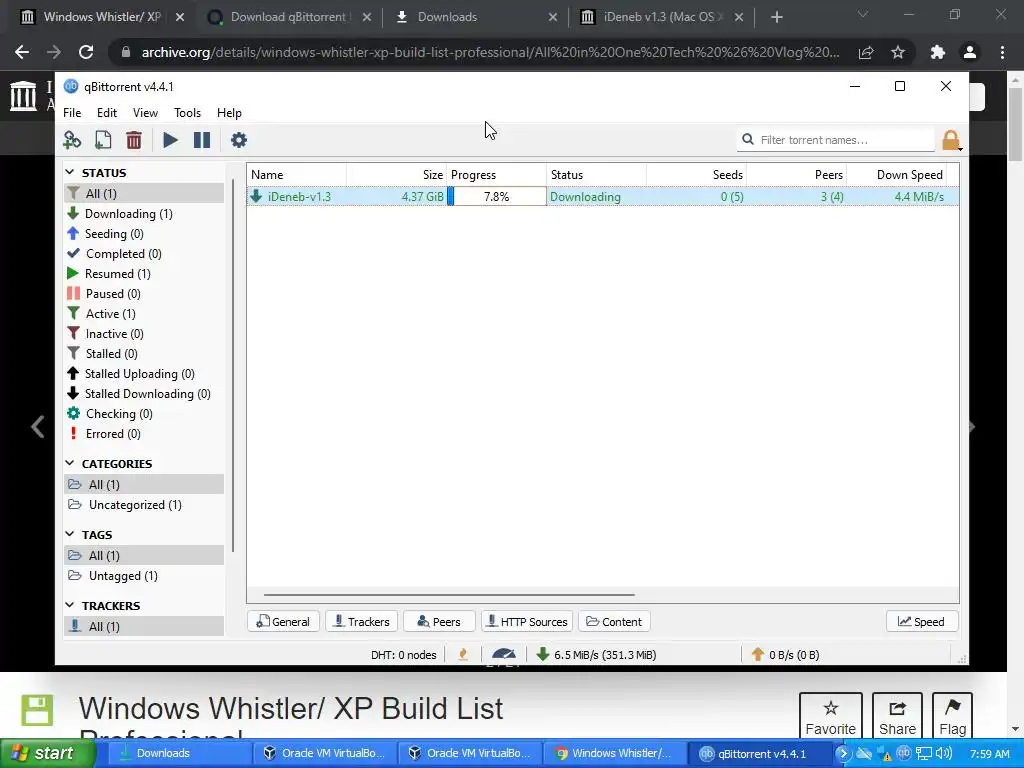The image size is (1024, 768).
Task: Collapse the TAGS section
Action: [x=70, y=534]
